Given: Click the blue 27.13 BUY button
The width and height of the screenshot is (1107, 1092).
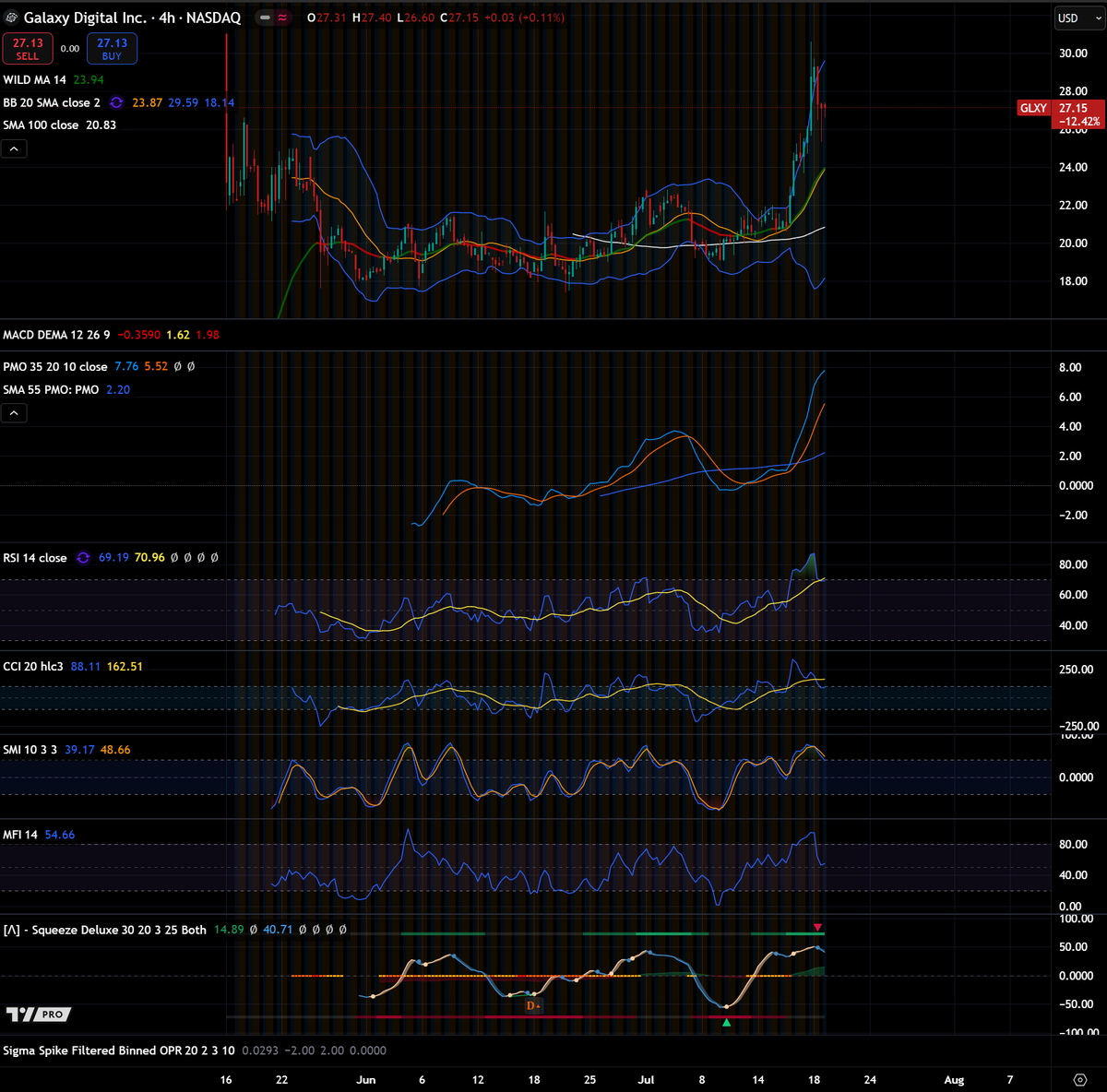Looking at the screenshot, I should pos(112,49).
